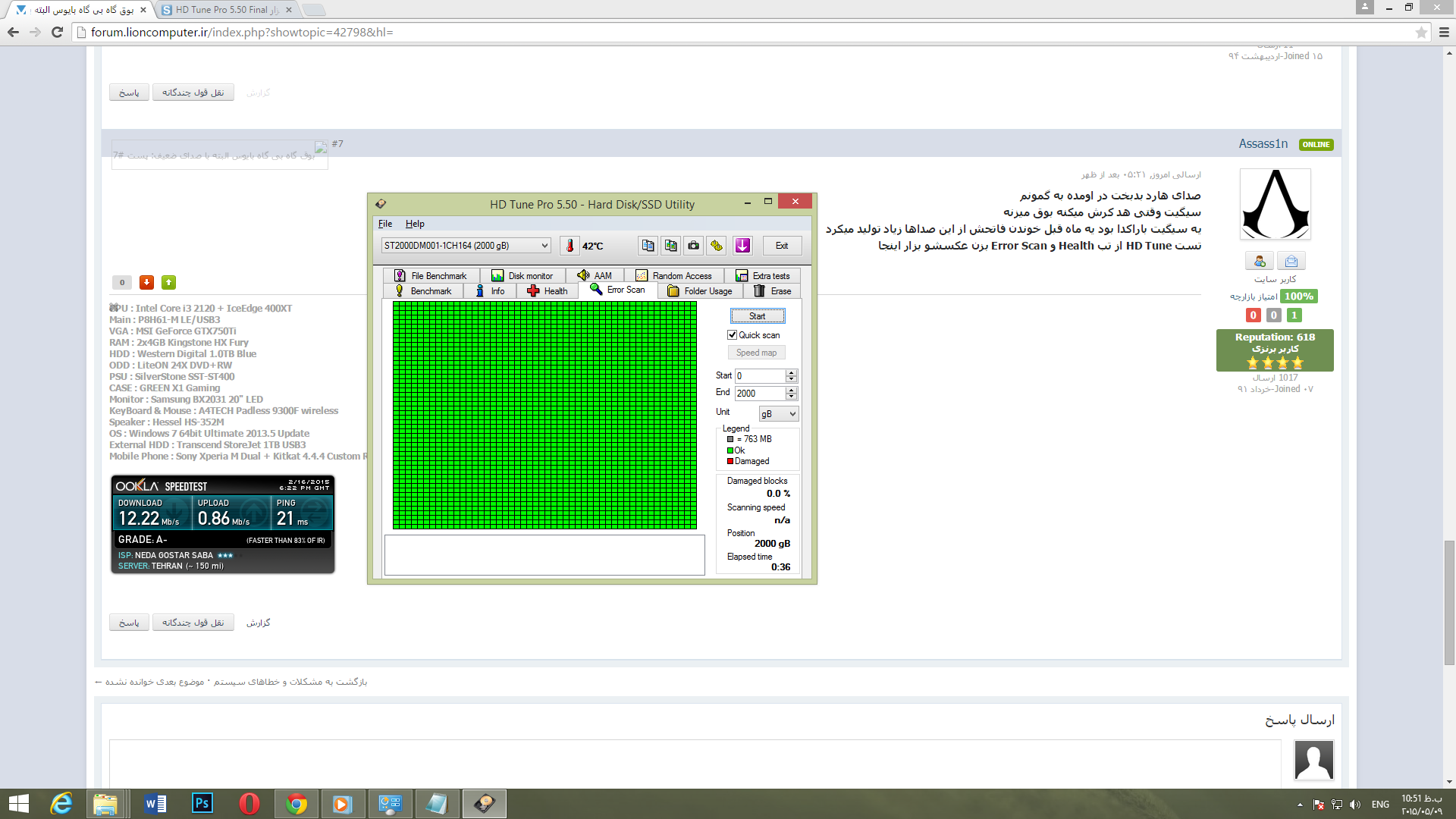Disable the Quick scan checkbox
This screenshot has height=819, width=1456.
[732, 334]
